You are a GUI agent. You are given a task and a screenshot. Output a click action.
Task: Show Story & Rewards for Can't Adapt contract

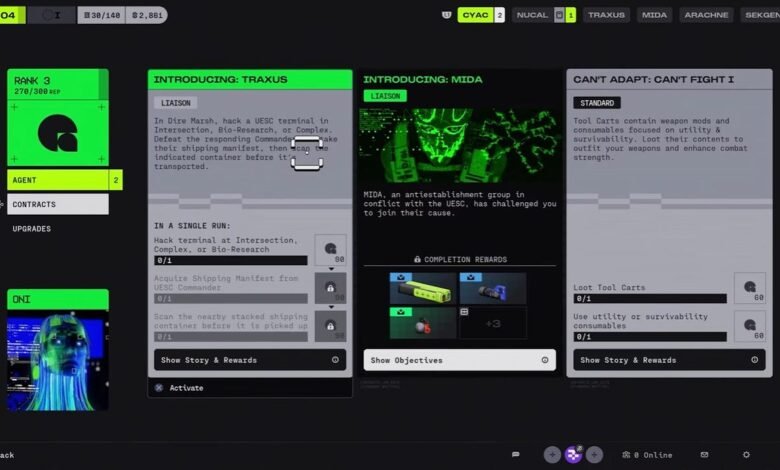[x=669, y=360]
